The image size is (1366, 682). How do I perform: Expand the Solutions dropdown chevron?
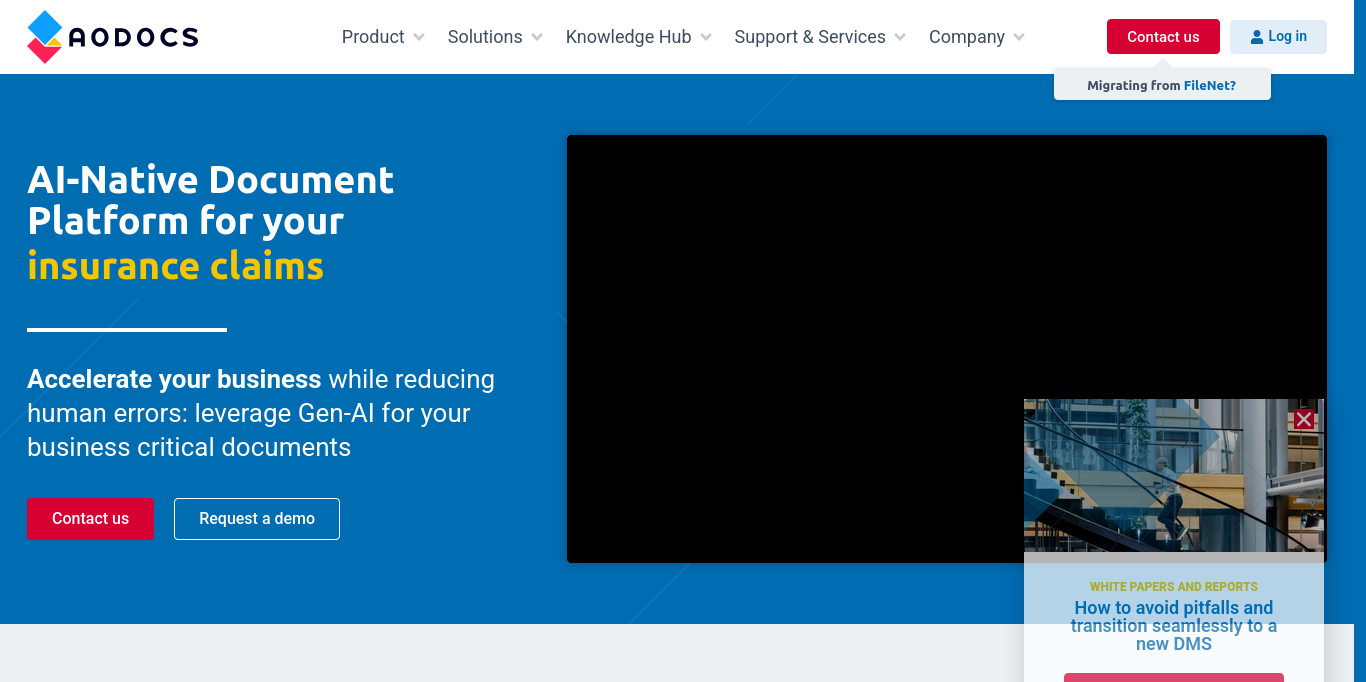coord(537,37)
